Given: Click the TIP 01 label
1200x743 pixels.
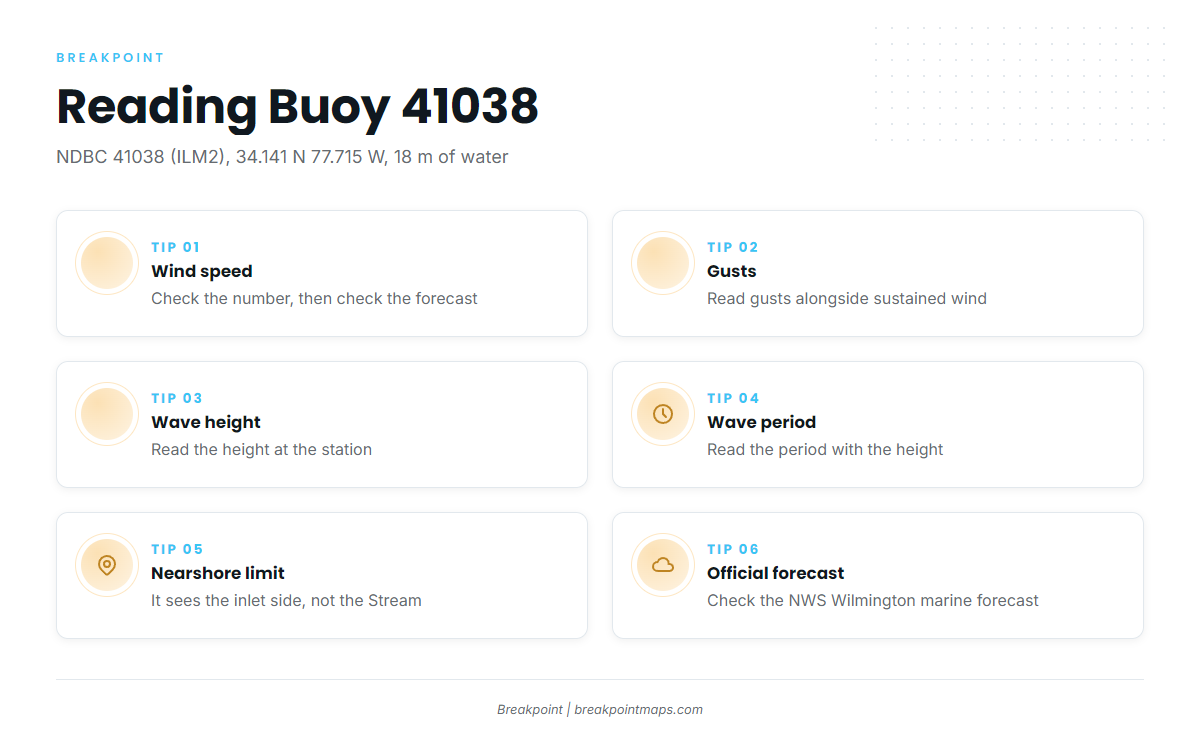Looking at the screenshot, I should tap(176, 247).
